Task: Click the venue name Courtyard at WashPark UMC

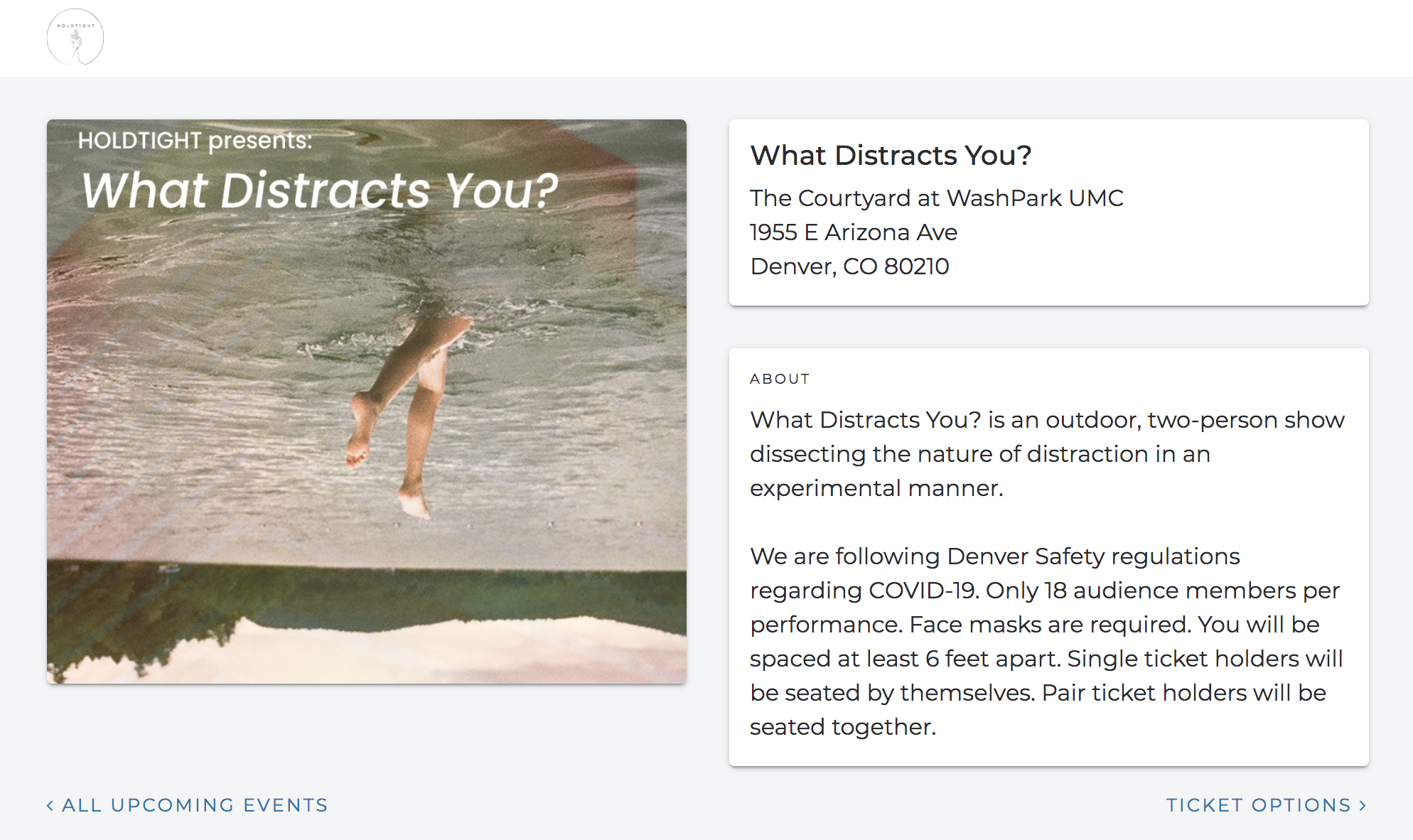Action: click(936, 198)
